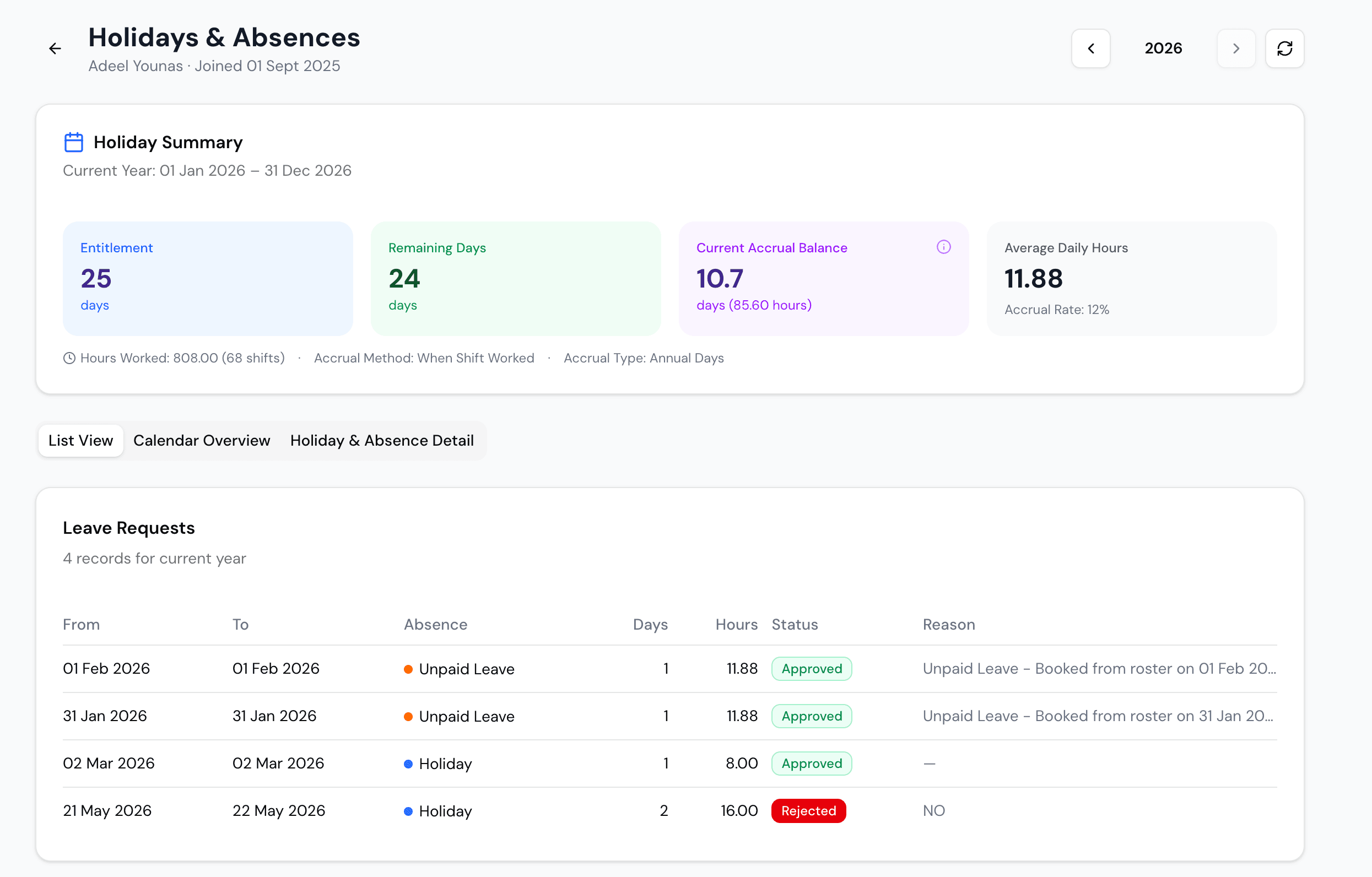Click the 8.00 hours cell

coord(741,763)
